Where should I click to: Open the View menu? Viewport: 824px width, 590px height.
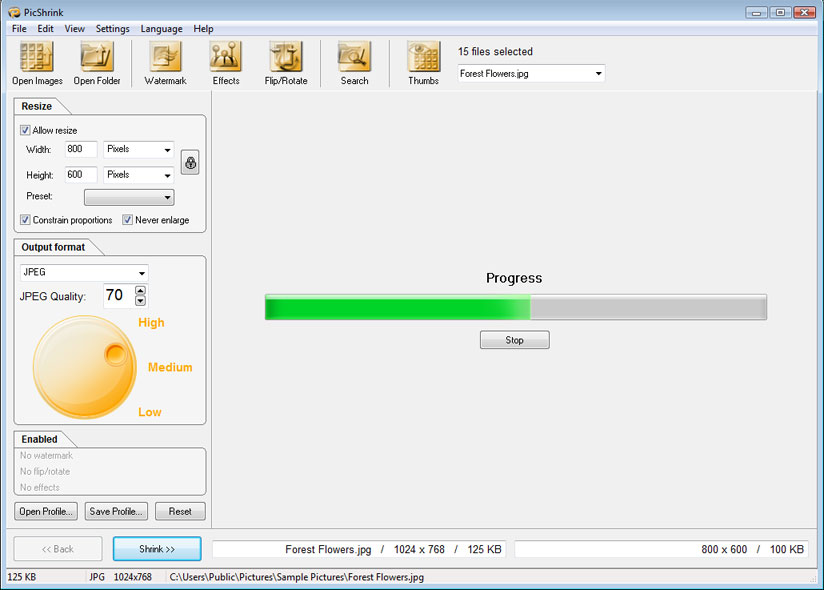pos(75,28)
